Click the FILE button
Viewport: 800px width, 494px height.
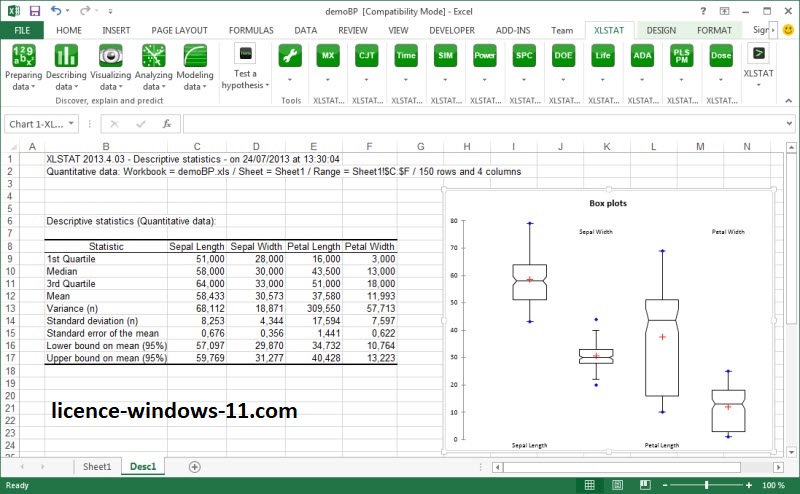coord(21,30)
